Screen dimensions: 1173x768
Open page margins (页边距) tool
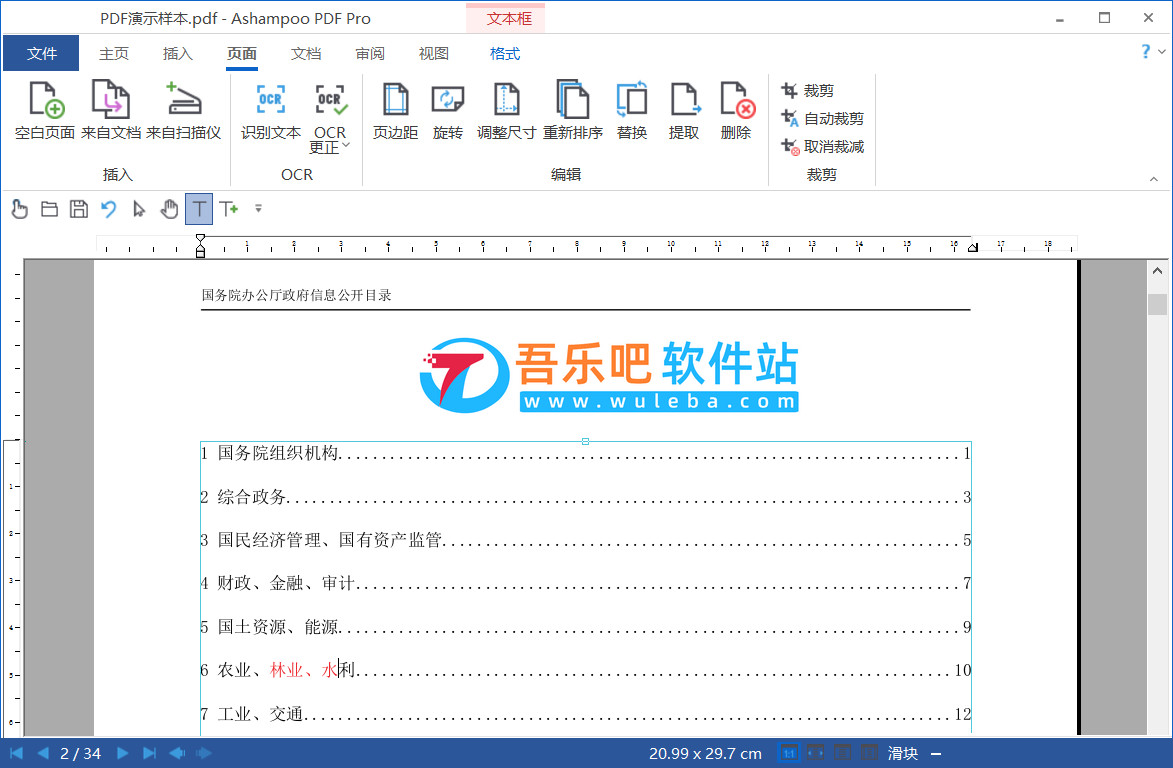[395, 111]
